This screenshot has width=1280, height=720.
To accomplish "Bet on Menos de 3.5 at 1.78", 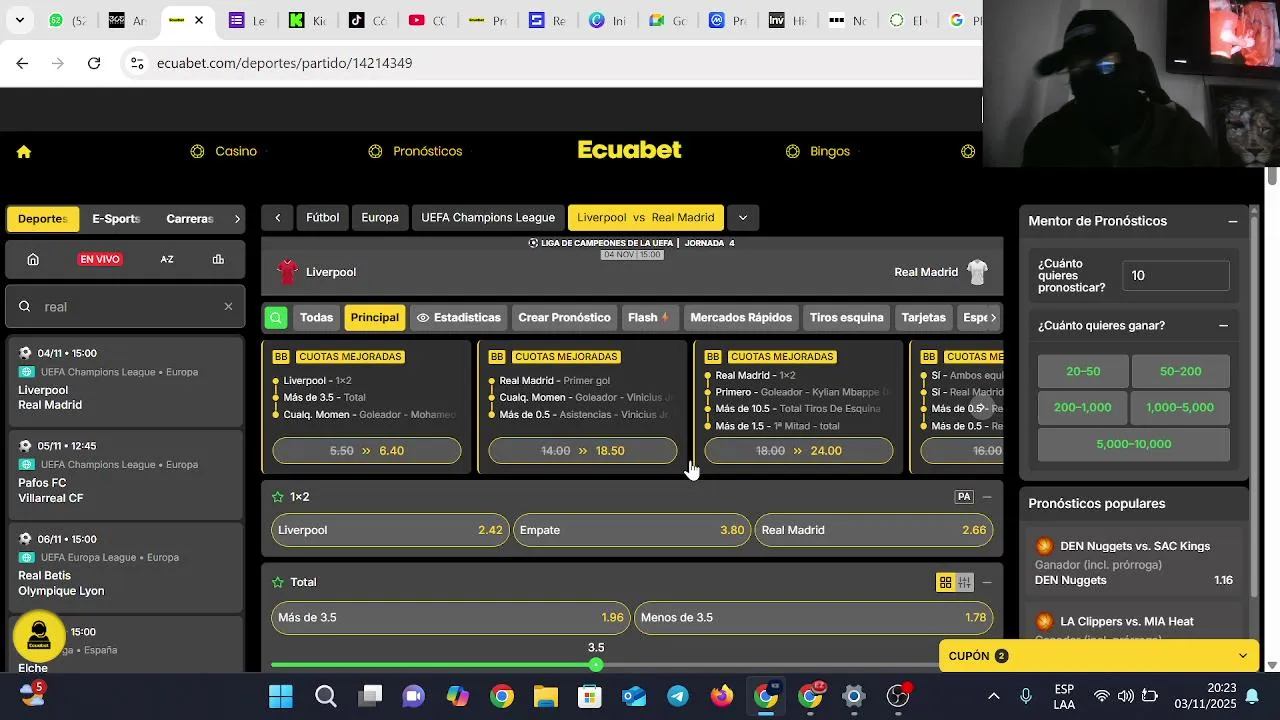I will 814,618.
